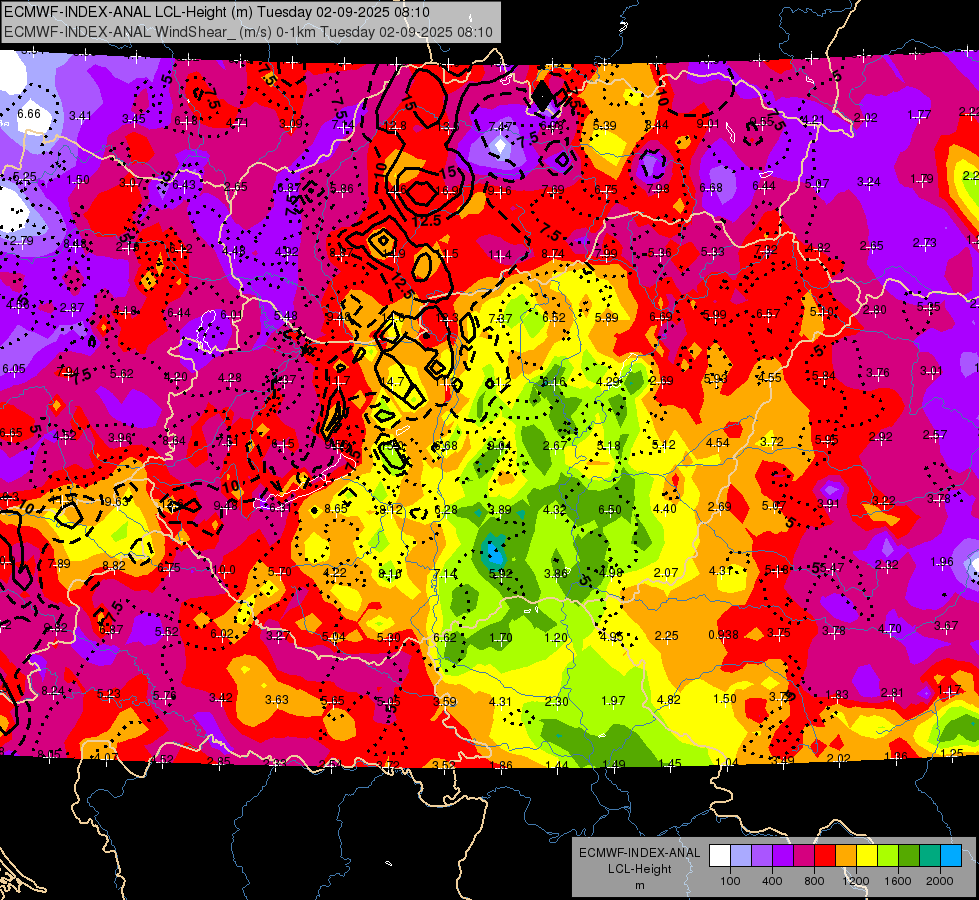Click the LCL-Height (m) header line

[x=217, y=12]
